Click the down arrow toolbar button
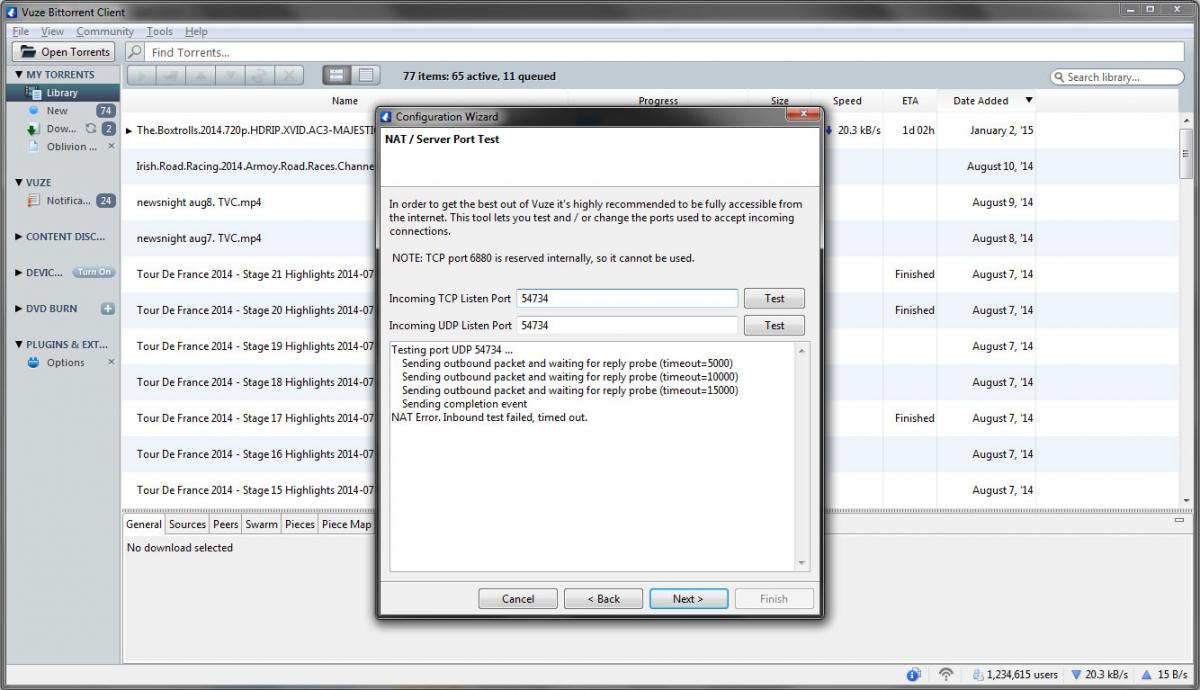Image resolution: width=1200 pixels, height=690 pixels. [x=230, y=75]
